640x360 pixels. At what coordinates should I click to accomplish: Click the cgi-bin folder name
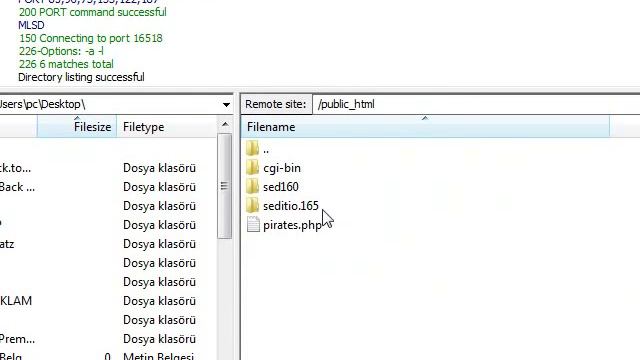(x=282, y=168)
